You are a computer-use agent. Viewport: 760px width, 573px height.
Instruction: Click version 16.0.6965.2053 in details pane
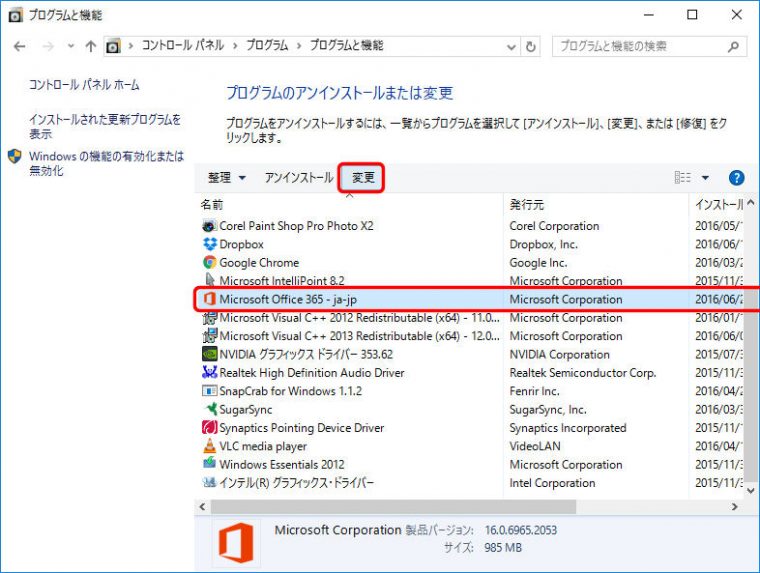(x=521, y=530)
